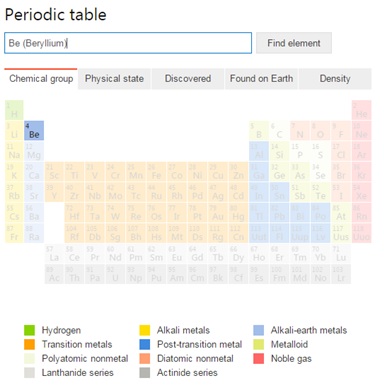384x390 pixels.
Task: Pick the Fe element cell
Action: point(156,172)
